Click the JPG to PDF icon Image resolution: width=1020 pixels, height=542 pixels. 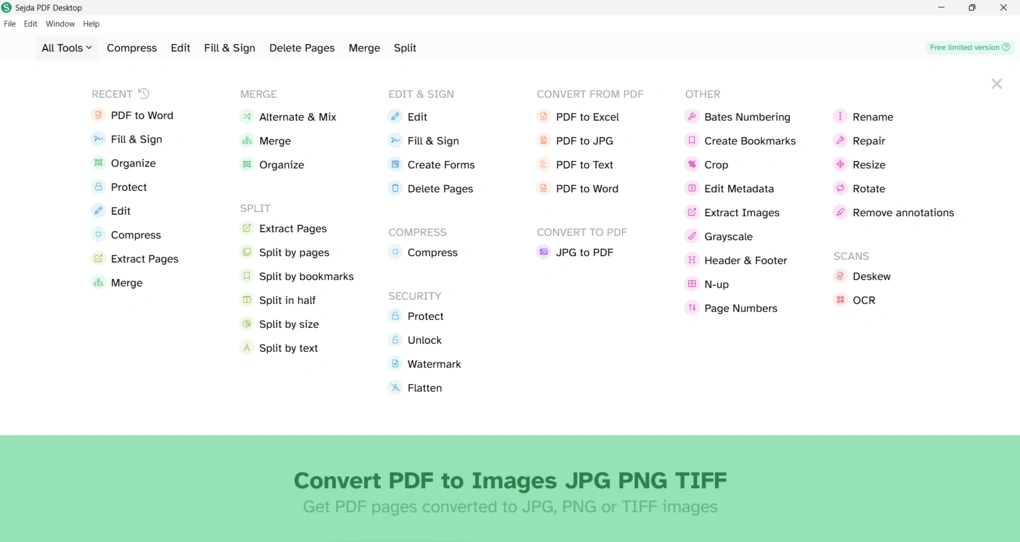pyautogui.click(x=543, y=252)
